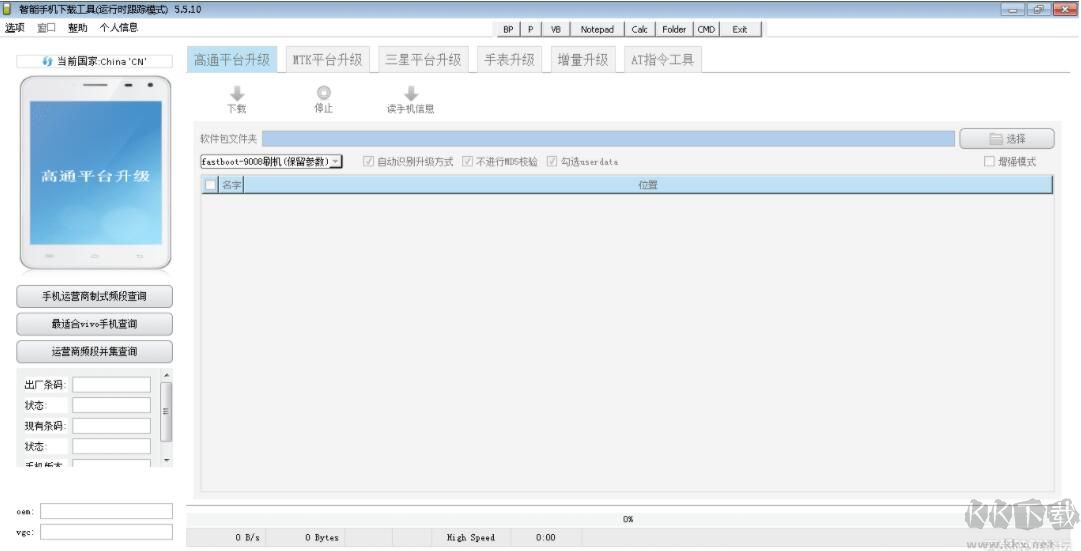Open the 选项 menu
The image size is (1081, 551).
pos(14,28)
